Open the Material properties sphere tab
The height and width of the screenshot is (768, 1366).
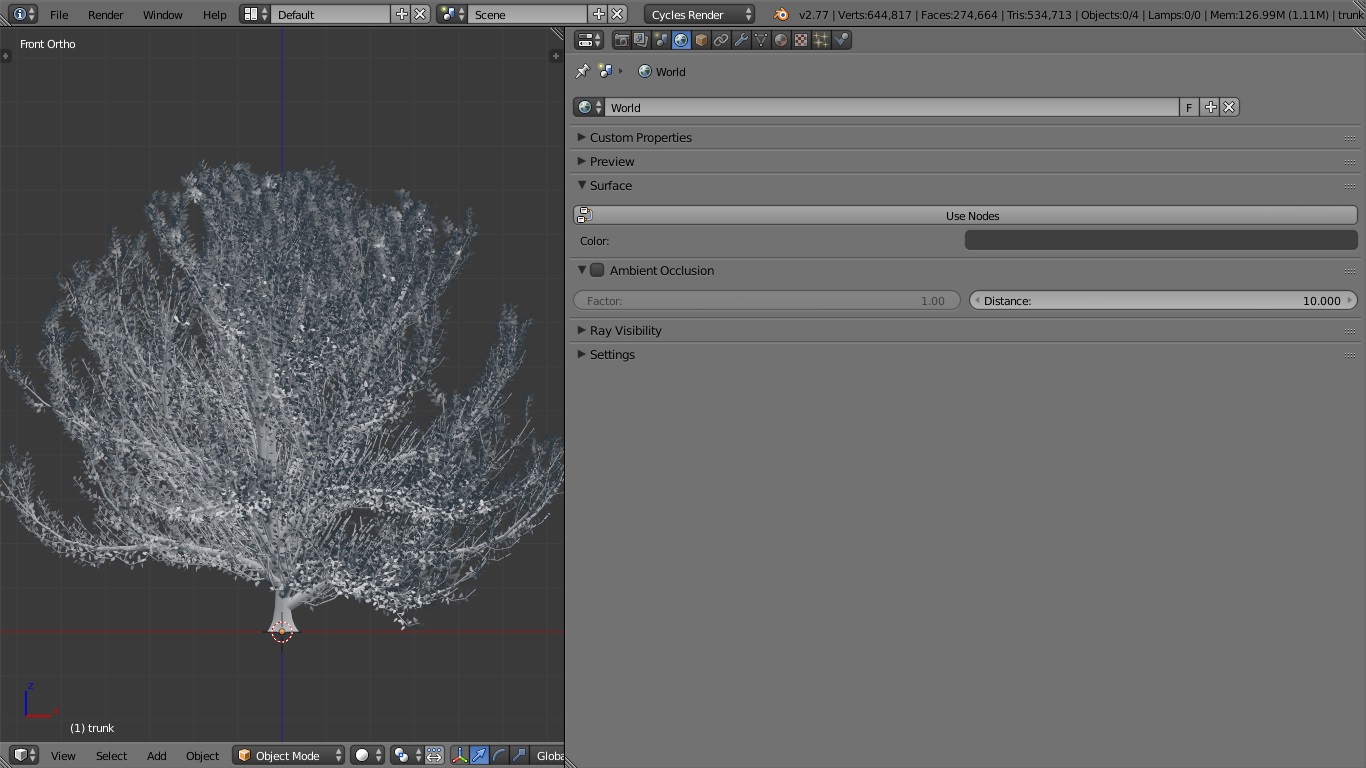781,40
